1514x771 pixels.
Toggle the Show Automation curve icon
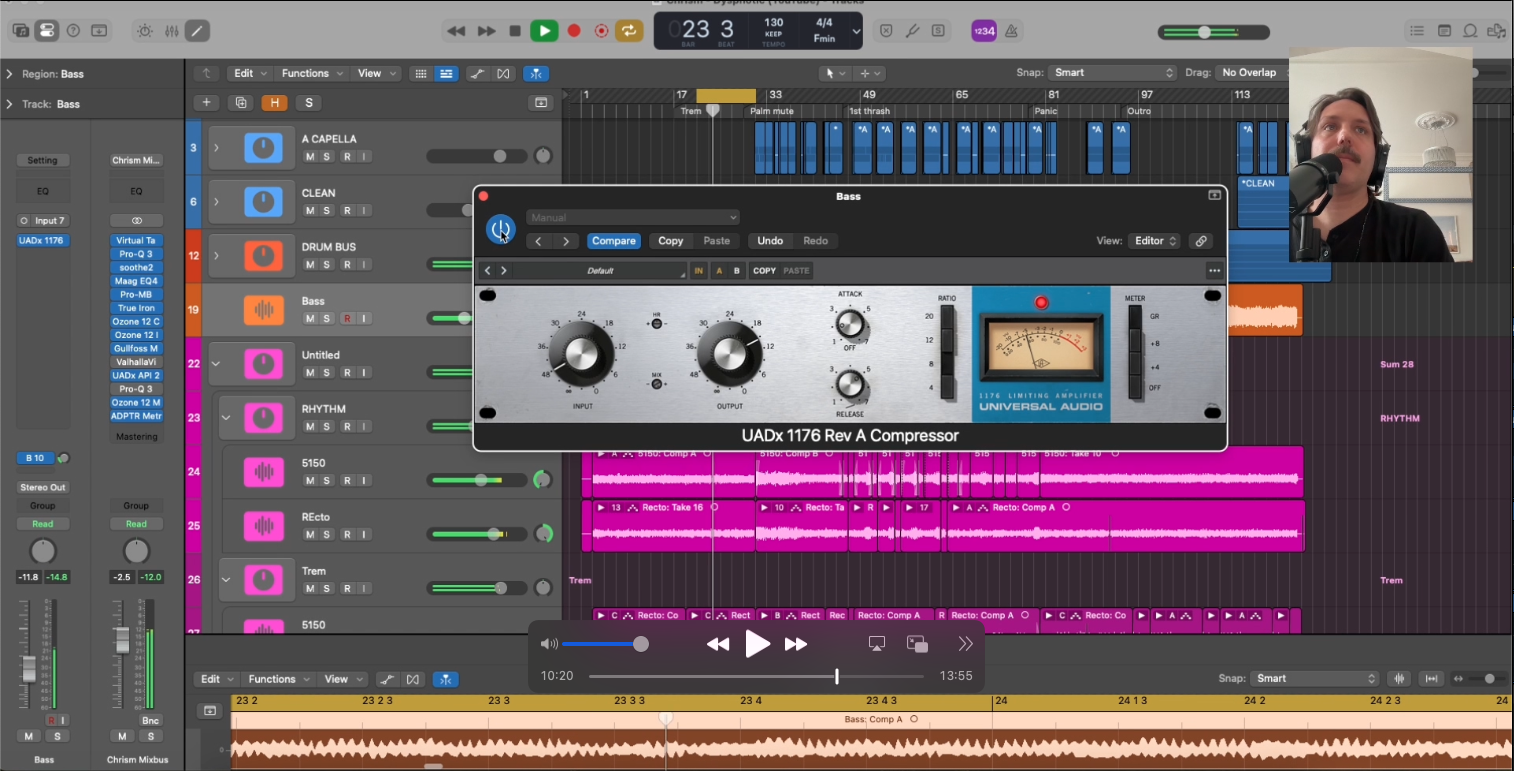click(x=478, y=73)
